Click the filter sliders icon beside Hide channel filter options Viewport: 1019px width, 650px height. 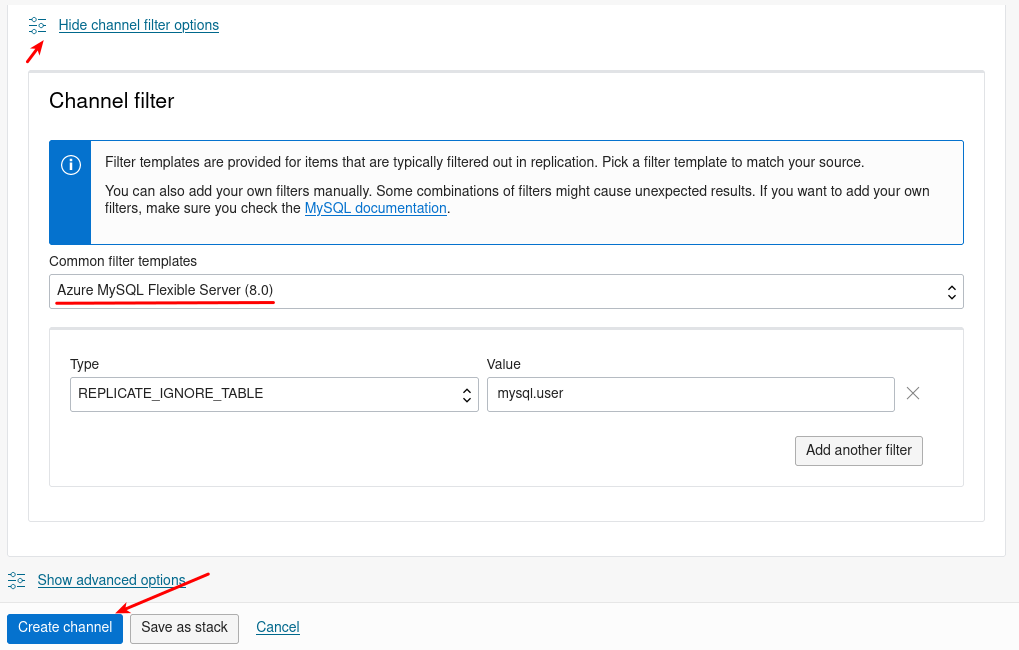coord(38,25)
